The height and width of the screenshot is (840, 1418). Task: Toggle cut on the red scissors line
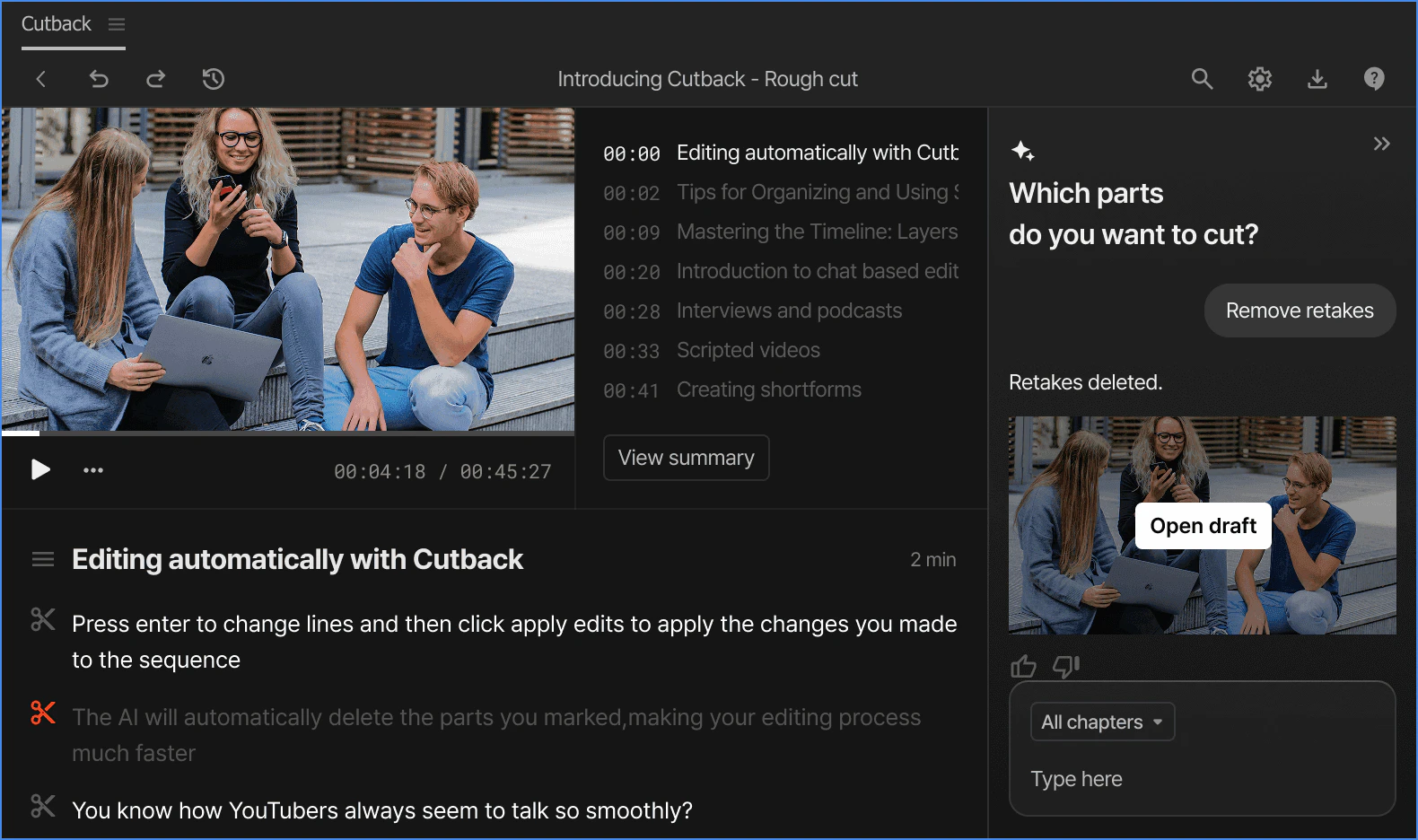[43, 713]
